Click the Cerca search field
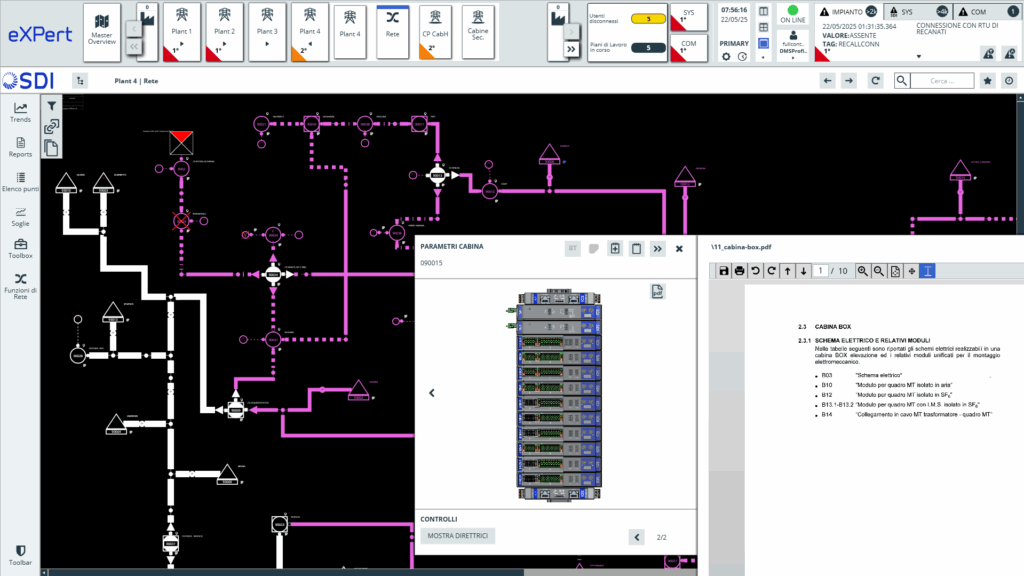Viewport: 1024px width, 576px height. click(943, 81)
